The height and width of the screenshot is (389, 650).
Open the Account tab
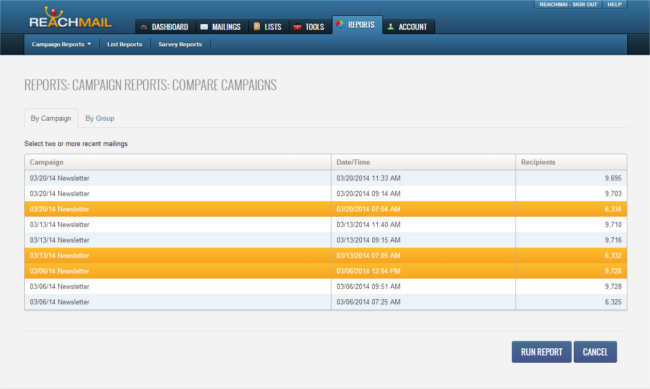[x=408, y=27]
